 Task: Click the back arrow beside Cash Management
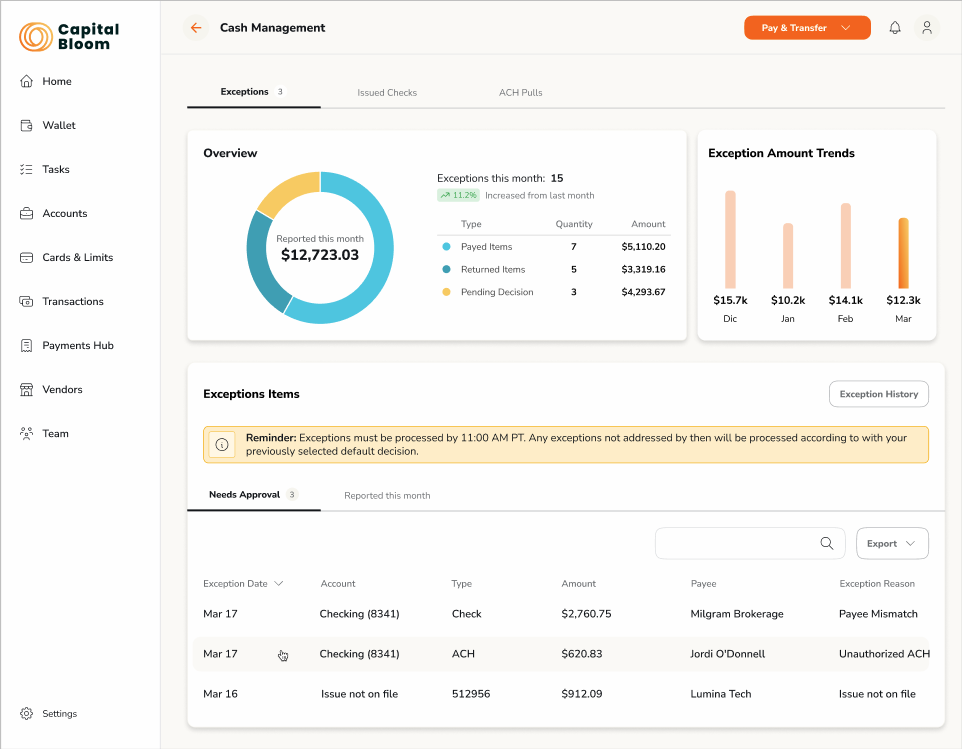pyautogui.click(x=196, y=28)
